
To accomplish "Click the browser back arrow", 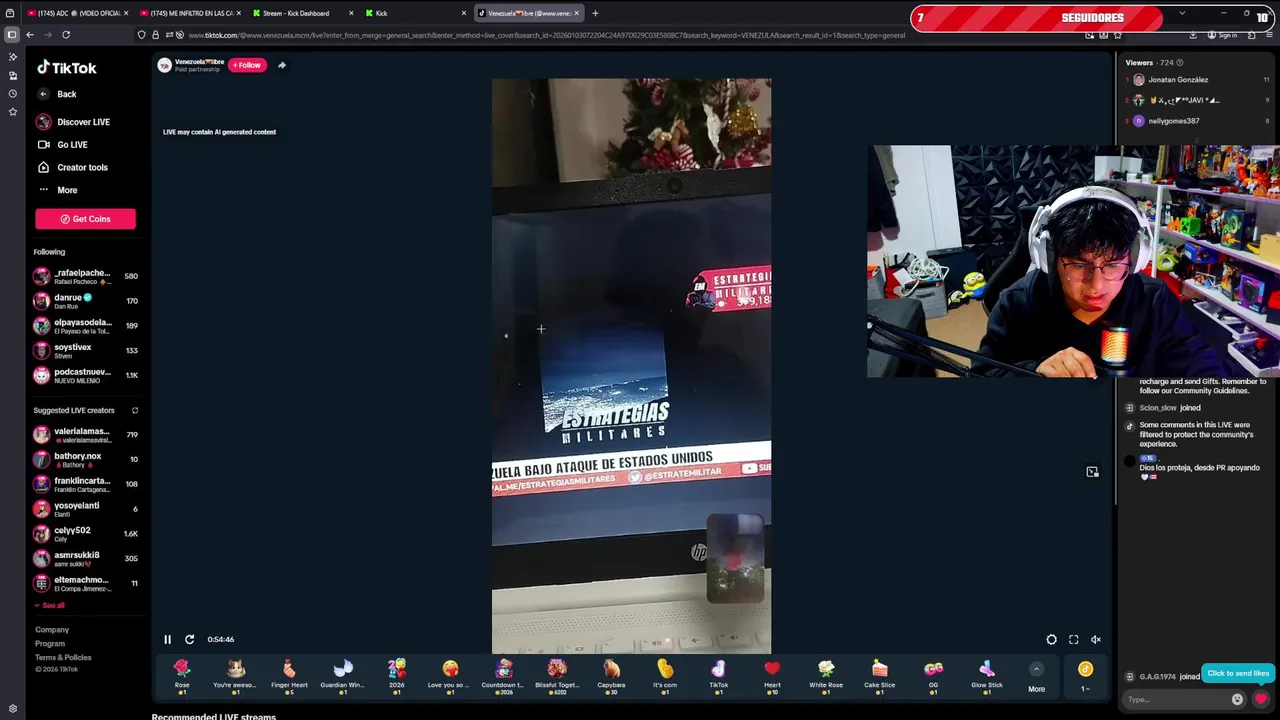I will point(30,35).
